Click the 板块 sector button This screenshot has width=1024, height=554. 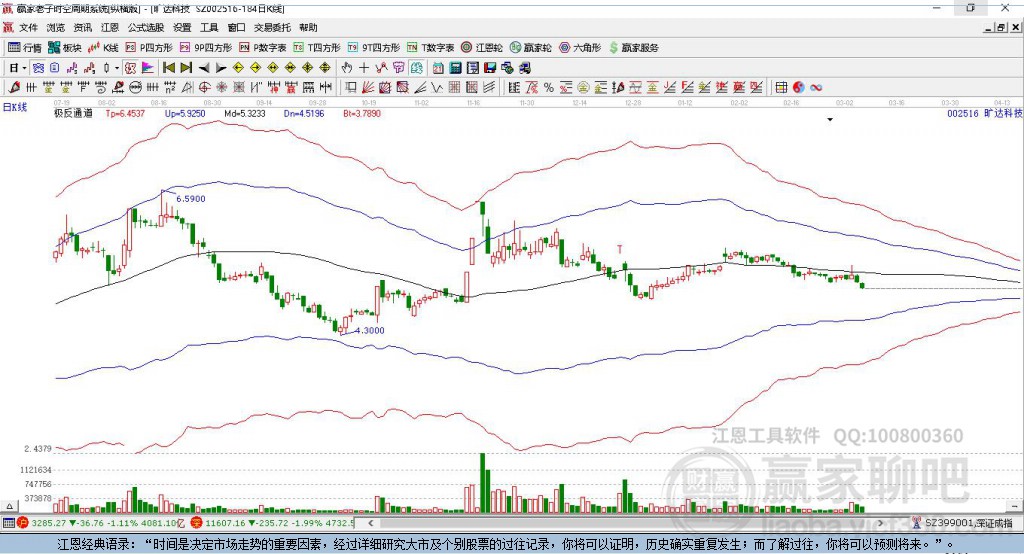[65, 47]
